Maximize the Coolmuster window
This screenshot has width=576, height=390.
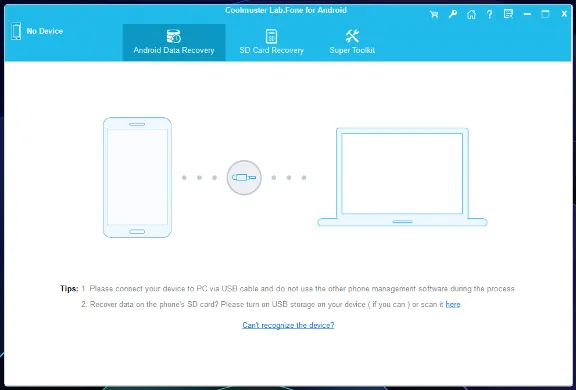[x=546, y=14]
